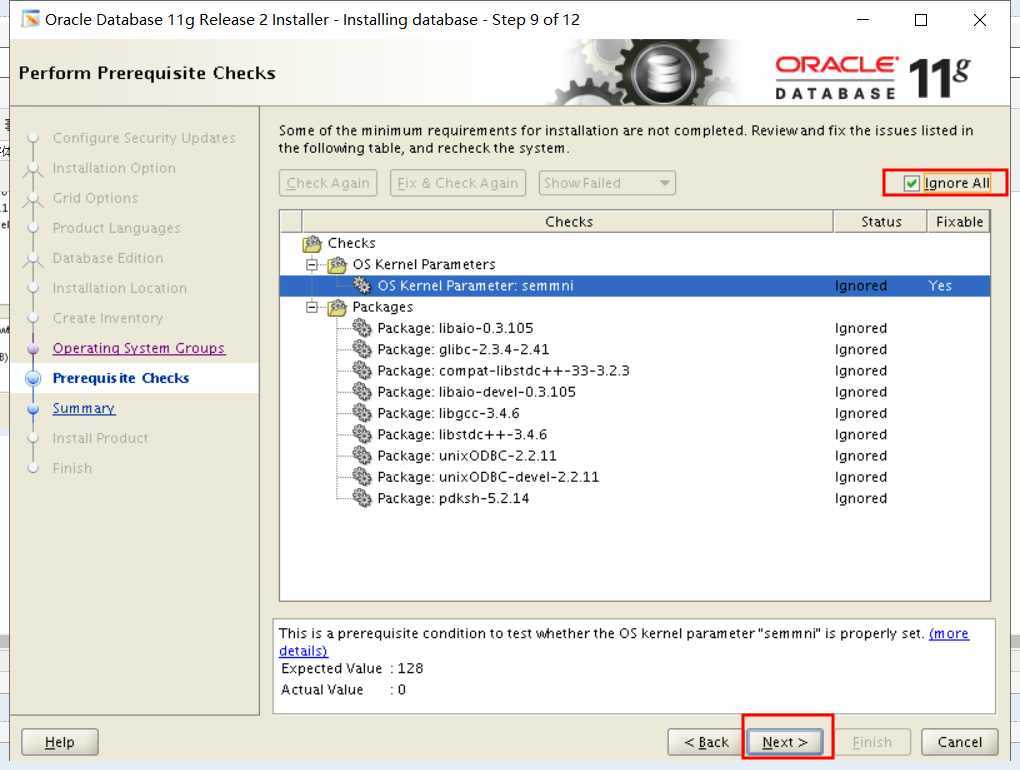Click the Checks root folder icon

pos(312,244)
